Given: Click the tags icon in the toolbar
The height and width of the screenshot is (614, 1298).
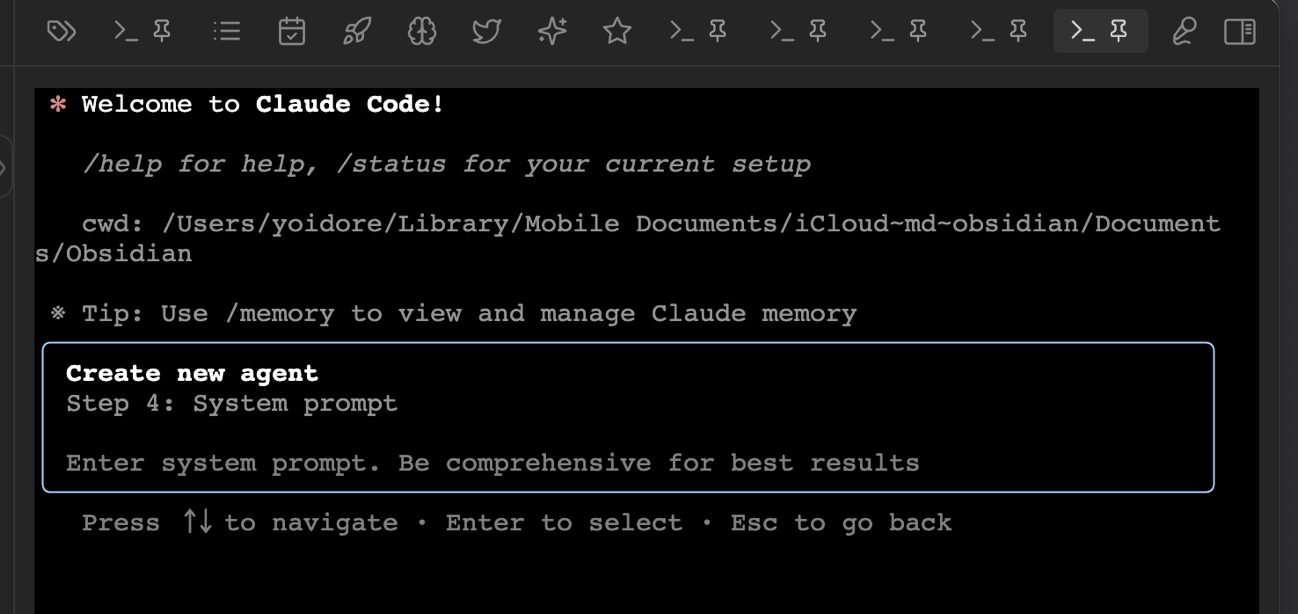Looking at the screenshot, I should (61, 32).
